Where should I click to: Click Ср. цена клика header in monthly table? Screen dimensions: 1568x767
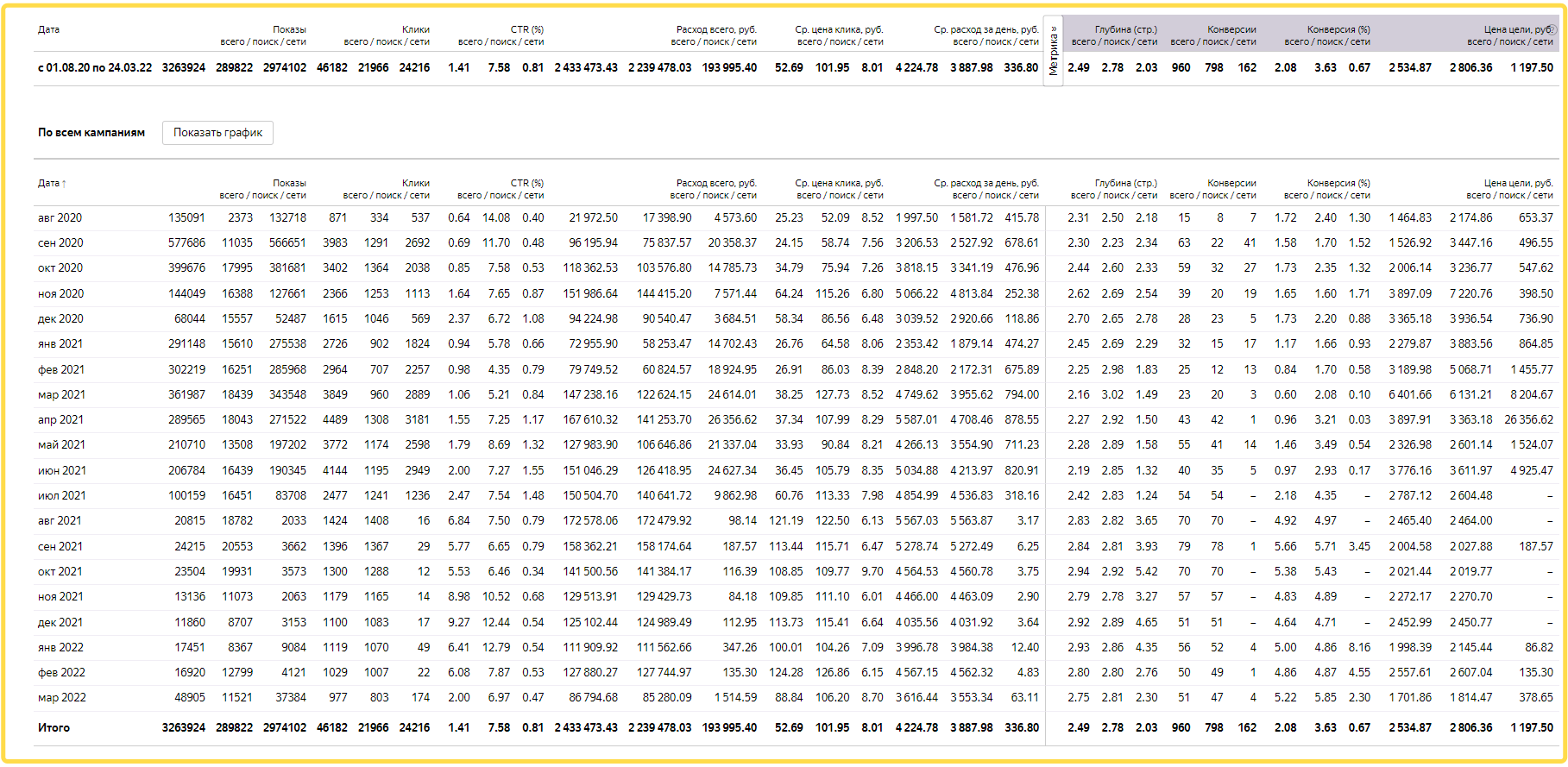click(839, 183)
